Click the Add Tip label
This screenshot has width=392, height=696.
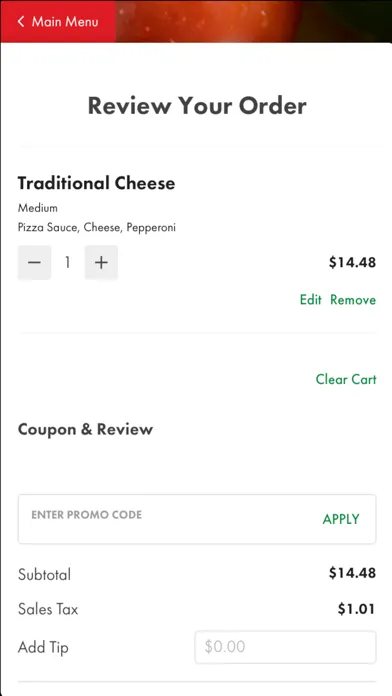43,647
